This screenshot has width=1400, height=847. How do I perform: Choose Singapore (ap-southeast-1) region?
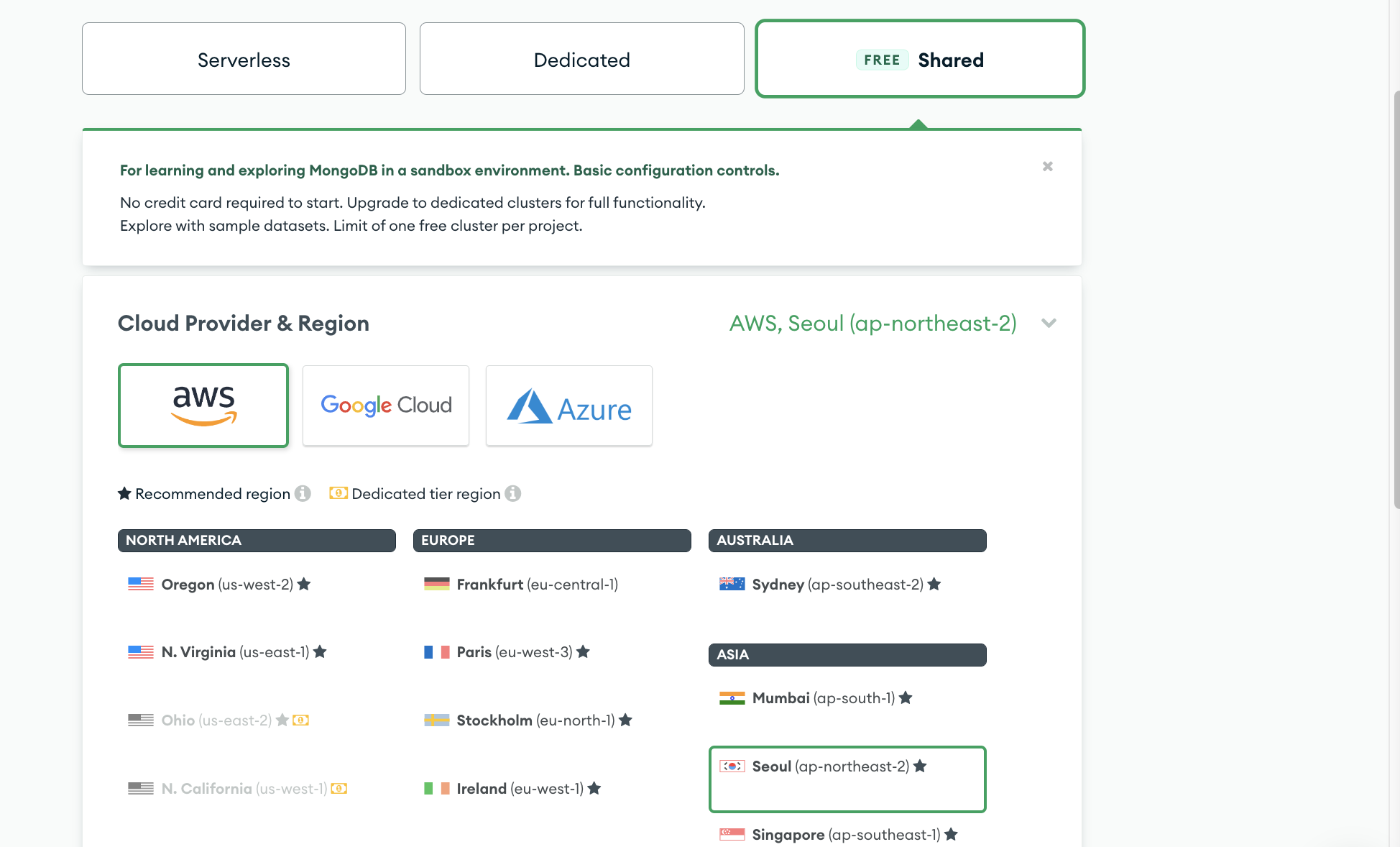point(845,835)
